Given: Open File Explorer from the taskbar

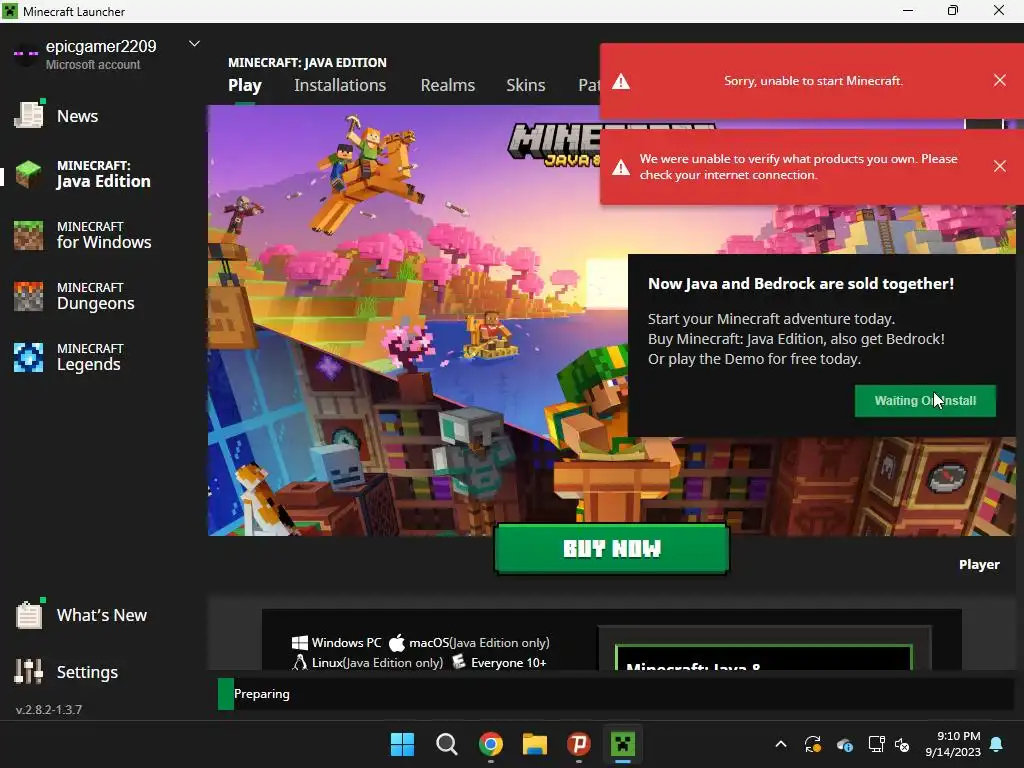Looking at the screenshot, I should pyautogui.click(x=535, y=744).
